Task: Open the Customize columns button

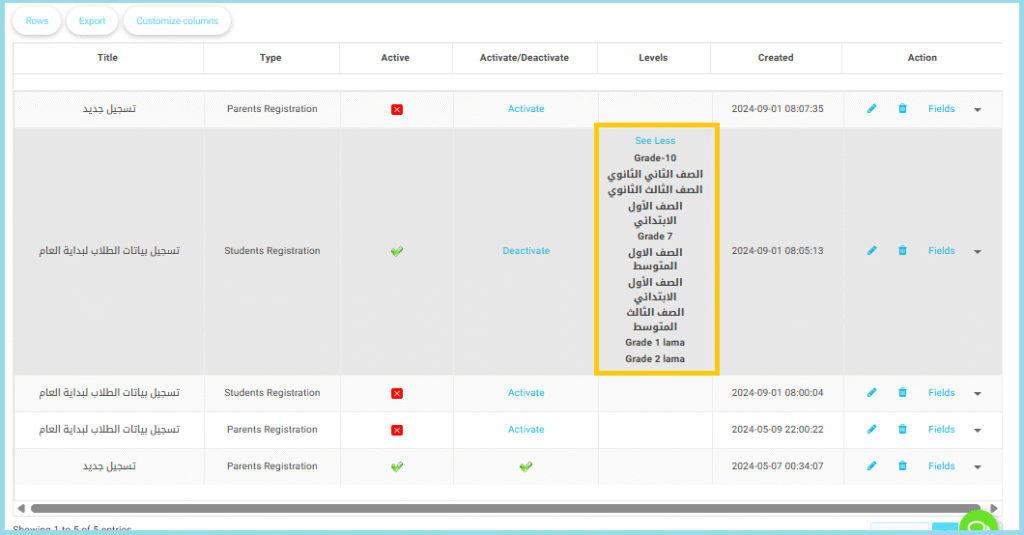Action: [x=177, y=21]
